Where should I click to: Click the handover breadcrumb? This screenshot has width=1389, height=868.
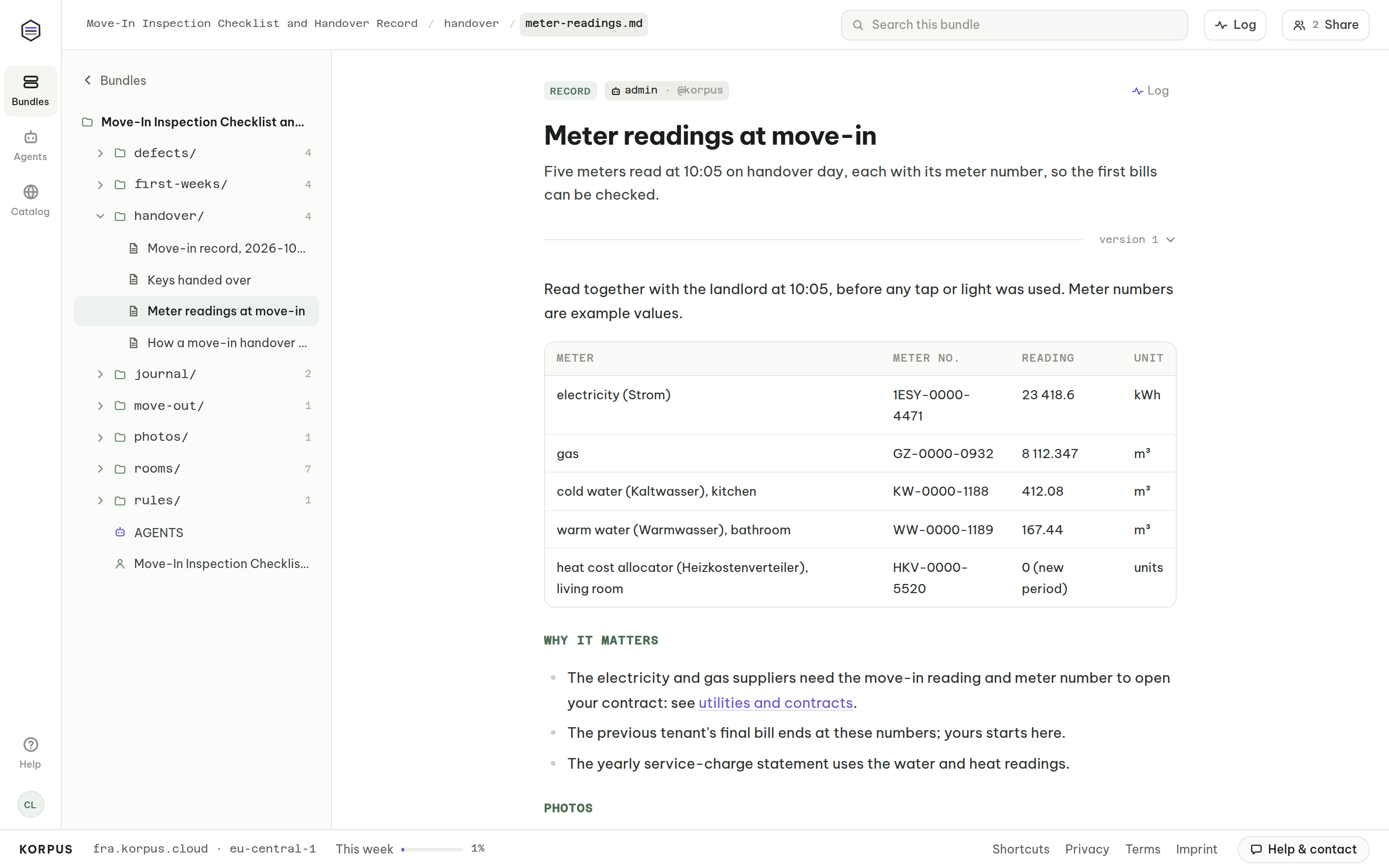[471, 24]
